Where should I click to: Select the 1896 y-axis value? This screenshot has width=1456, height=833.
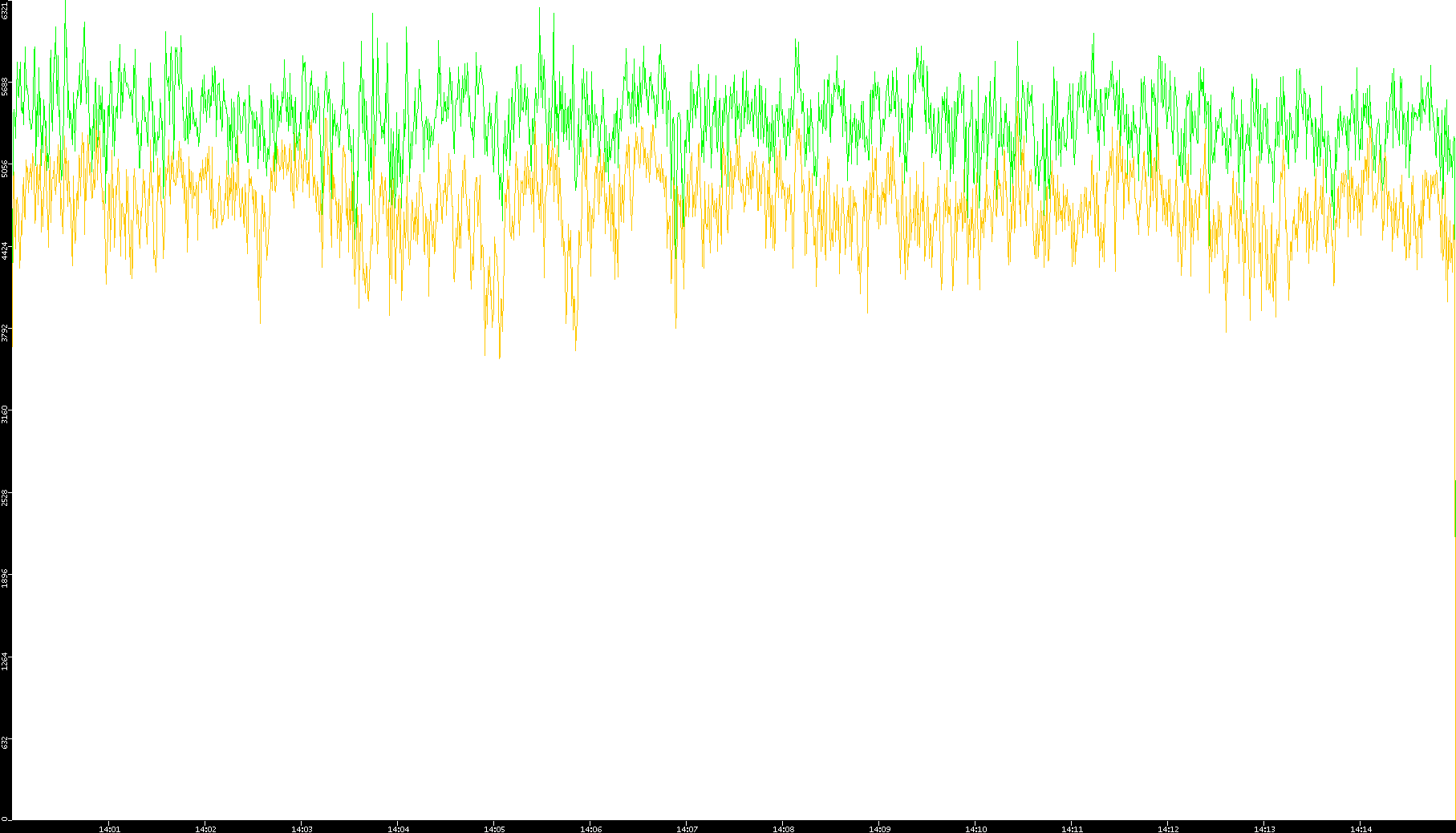(6, 579)
